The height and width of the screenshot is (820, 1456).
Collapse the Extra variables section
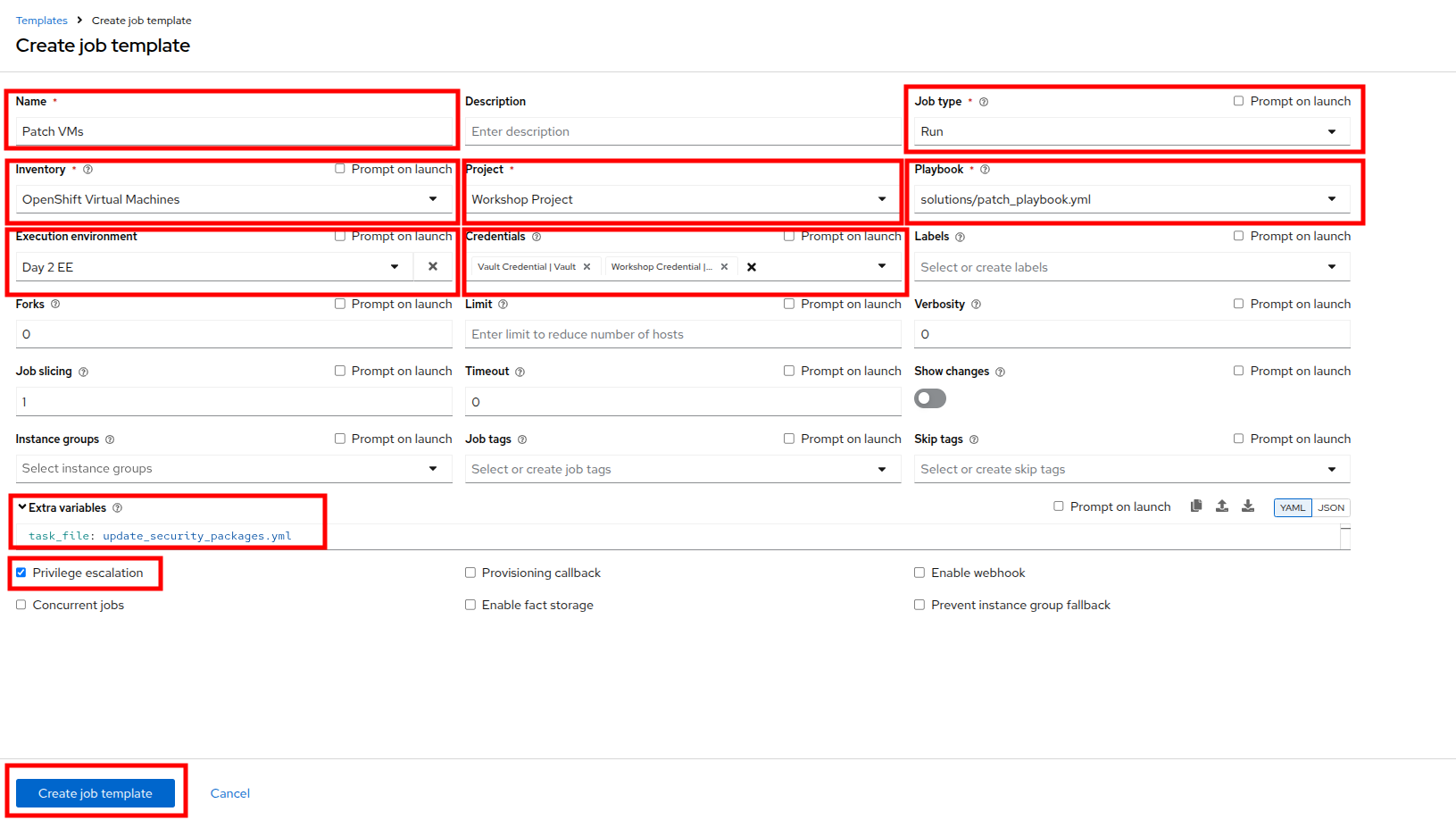(22, 507)
